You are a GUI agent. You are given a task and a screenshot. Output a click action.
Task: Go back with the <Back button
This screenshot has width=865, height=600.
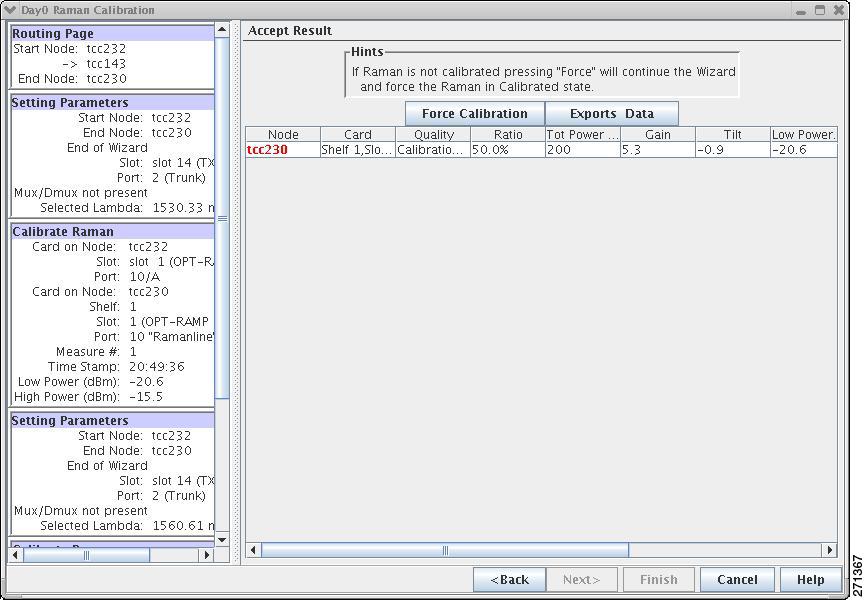click(x=510, y=580)
